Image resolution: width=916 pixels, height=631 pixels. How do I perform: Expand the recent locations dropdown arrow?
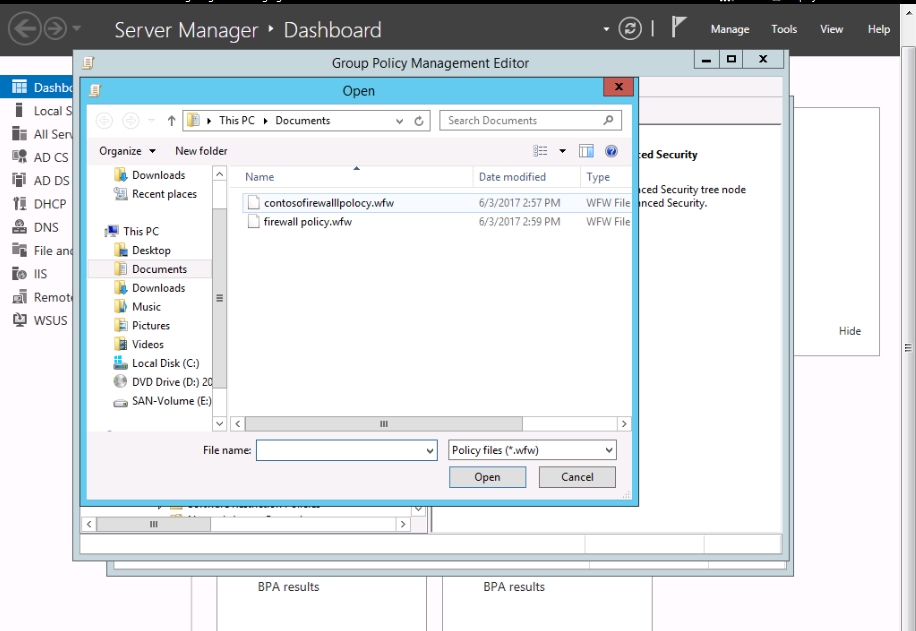[x=151, y=121]
